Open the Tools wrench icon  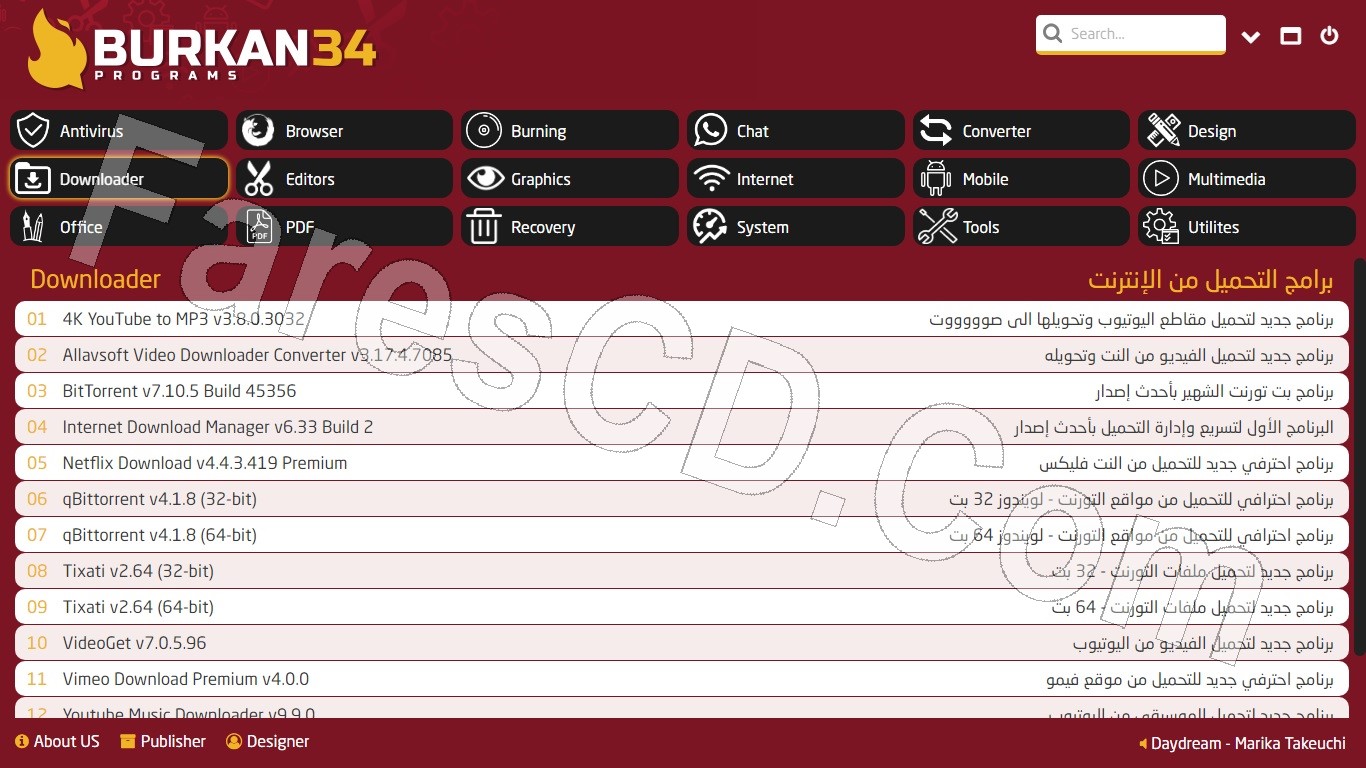[x=937, y=227]
